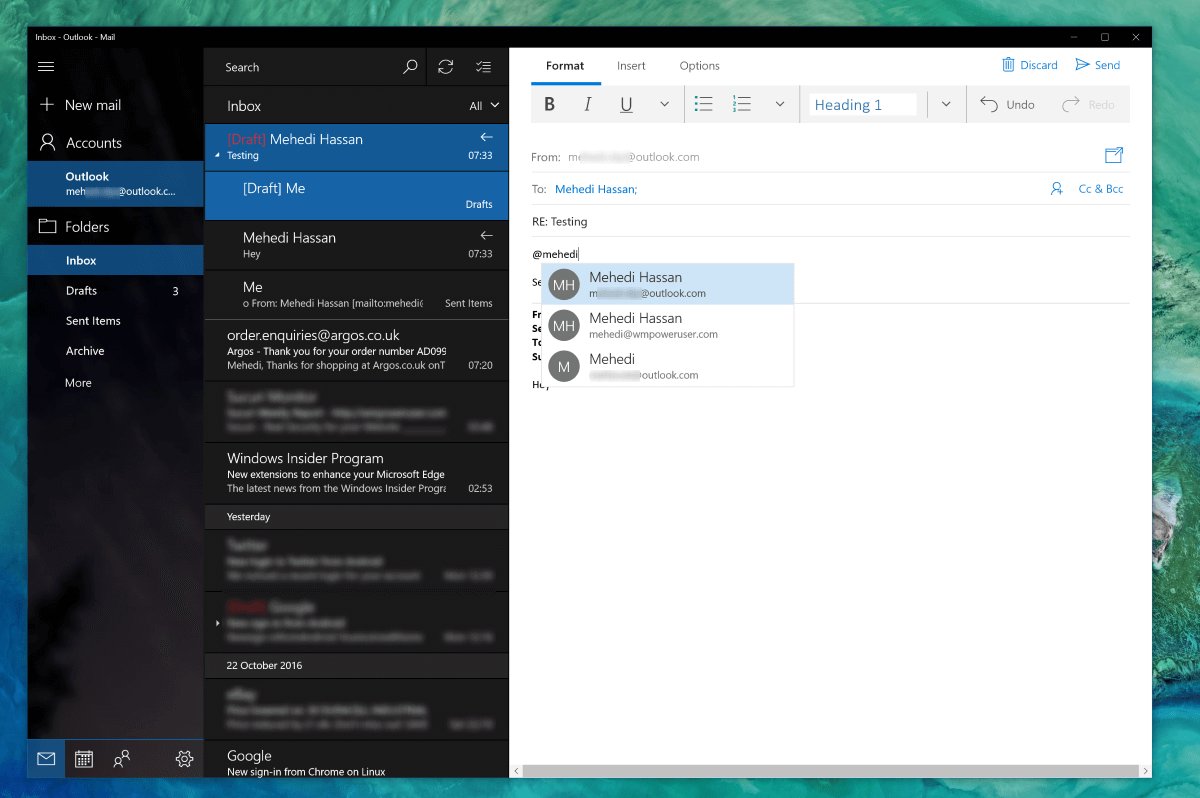Enter selection mode via checklist icon
This screenshot has width=1200, height=798.
pos(484,67)
